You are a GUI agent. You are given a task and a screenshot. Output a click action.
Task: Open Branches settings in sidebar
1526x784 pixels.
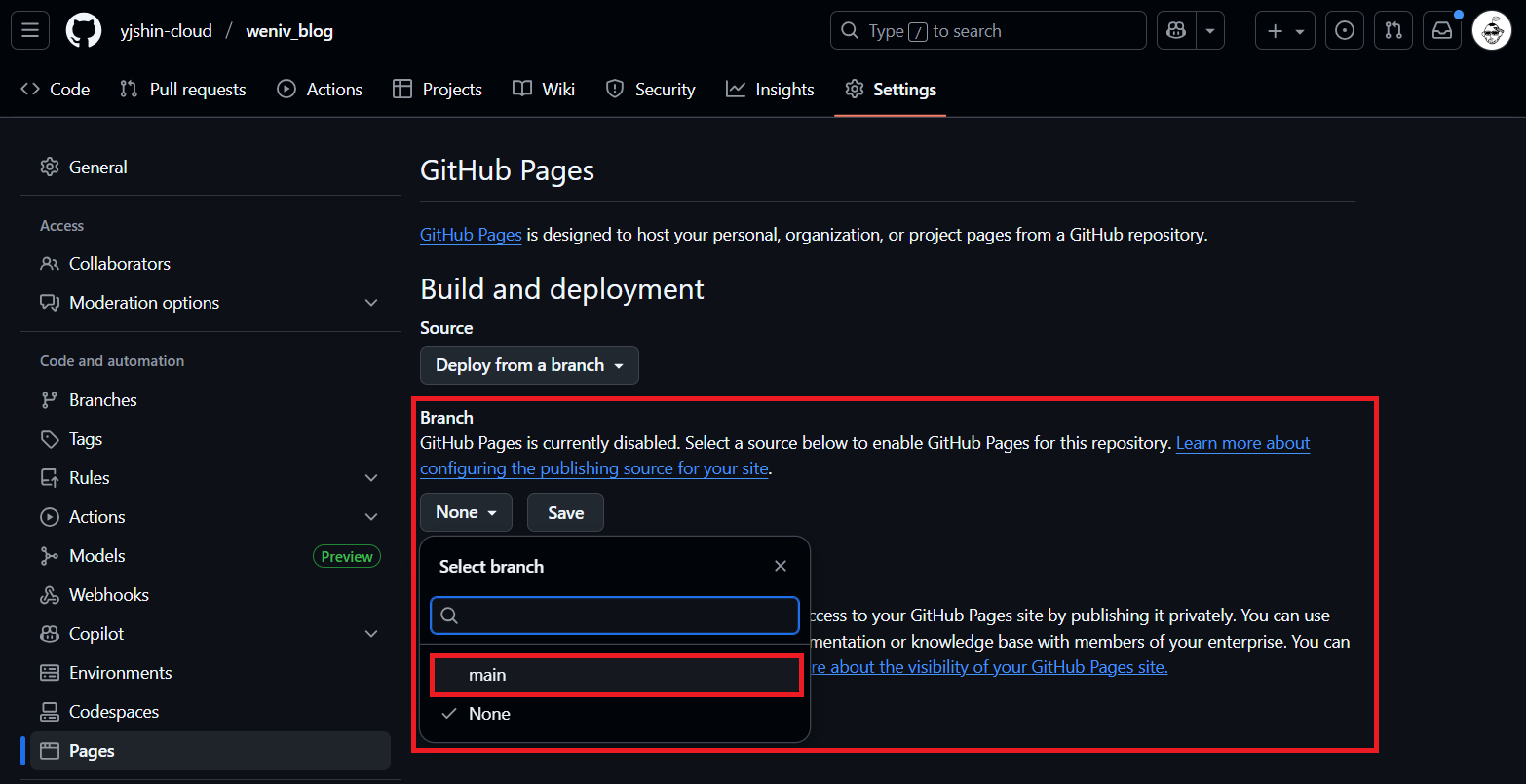click(x=210, y=400)
